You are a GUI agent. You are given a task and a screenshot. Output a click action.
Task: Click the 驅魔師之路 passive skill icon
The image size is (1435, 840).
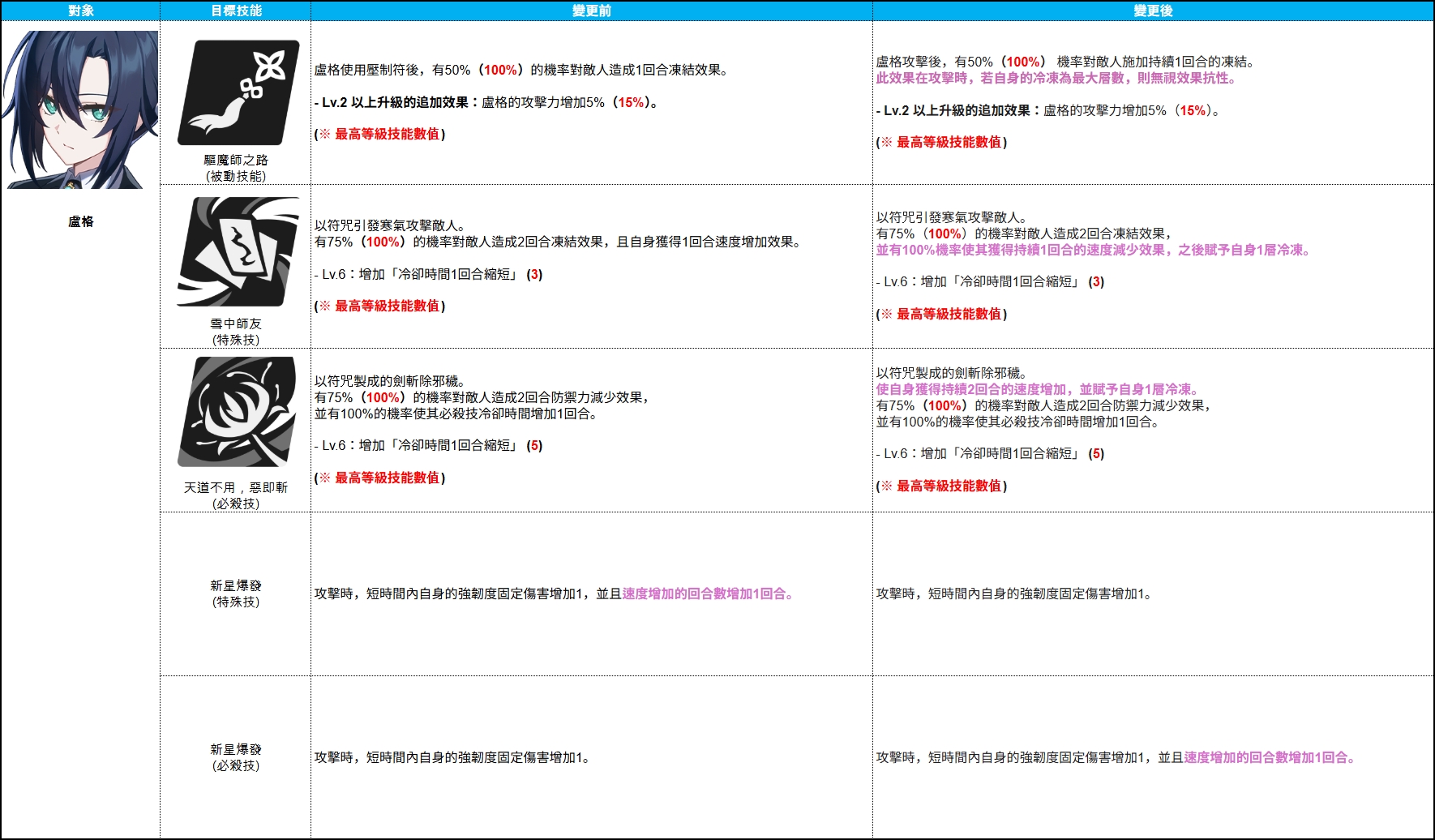[238, 92]
